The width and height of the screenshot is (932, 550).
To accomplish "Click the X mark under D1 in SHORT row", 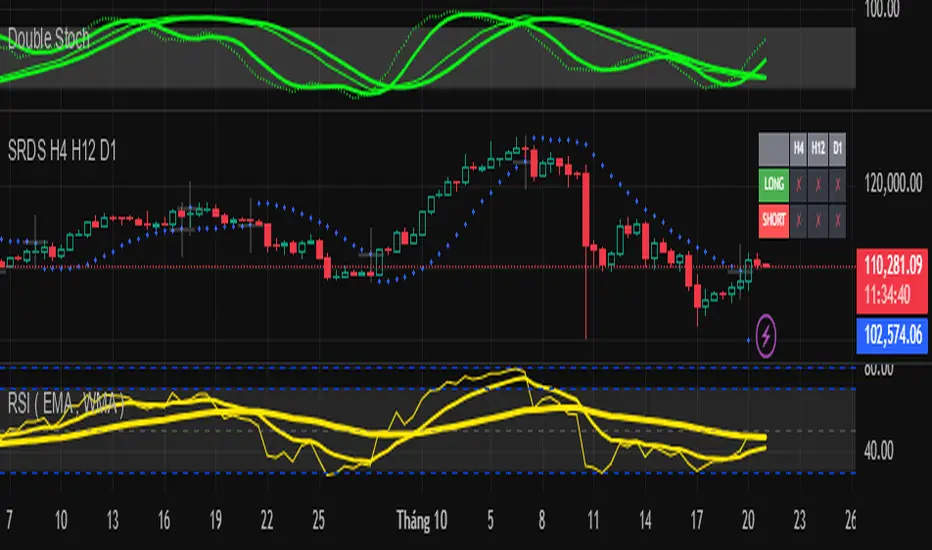I will [837, 219].
